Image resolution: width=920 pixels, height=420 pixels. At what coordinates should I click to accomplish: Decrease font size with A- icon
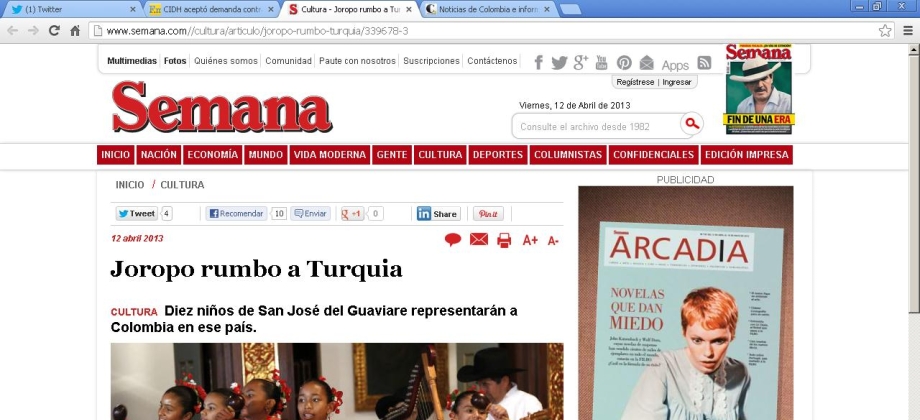click(x=553, y=241)
